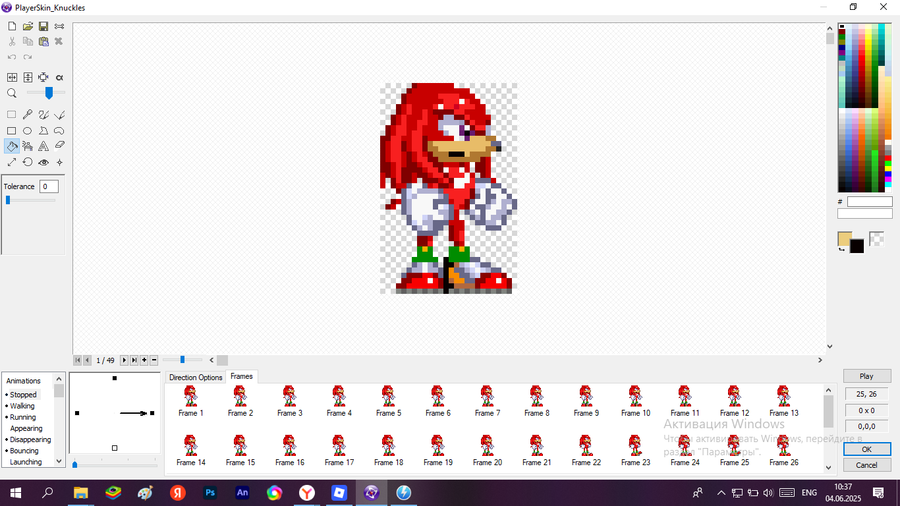Click the Paste clipboard icon
The width and height of the screenshot is (900, 506).
click(43, 42)
